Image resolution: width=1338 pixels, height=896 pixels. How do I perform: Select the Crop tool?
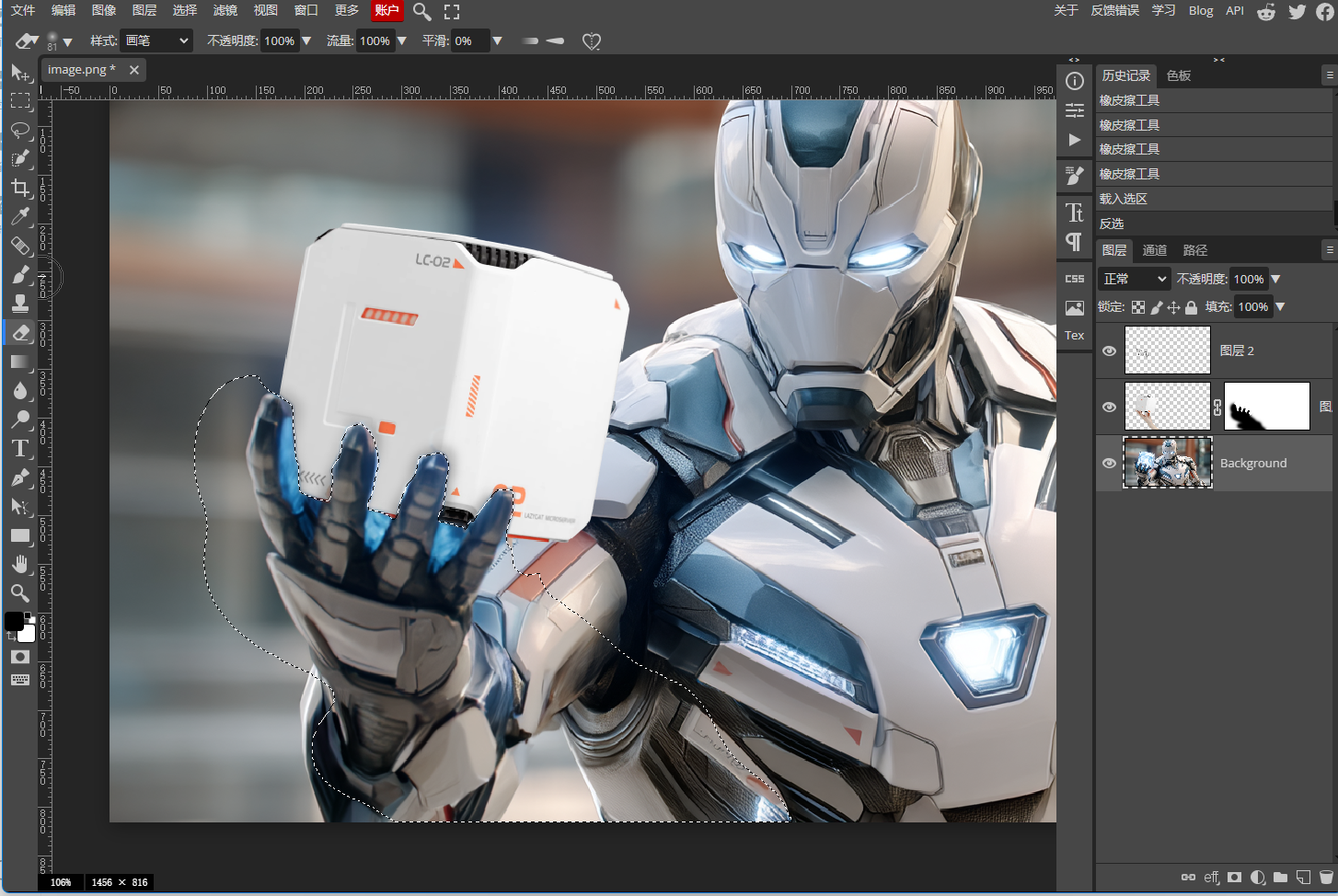tap(20, 188)
